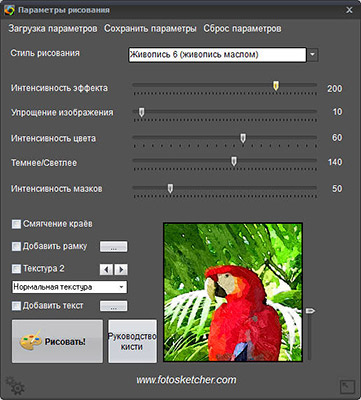The image size is (361, 400).
Task: Open Загрузка параметров menu
Action: point(53,29)
